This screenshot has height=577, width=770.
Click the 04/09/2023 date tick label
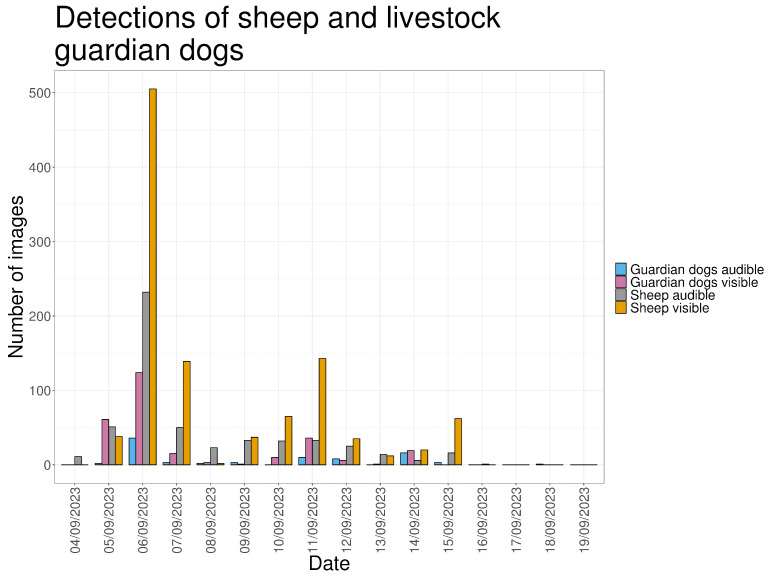click(75, 520)
